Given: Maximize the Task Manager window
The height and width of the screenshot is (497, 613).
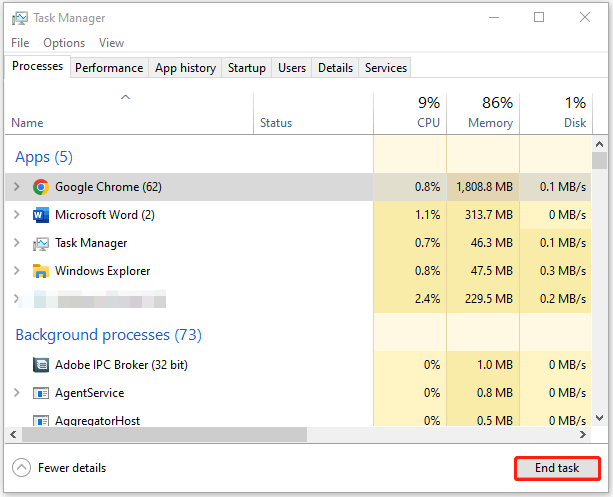Looking at the screenshot, I should [539, 17].
